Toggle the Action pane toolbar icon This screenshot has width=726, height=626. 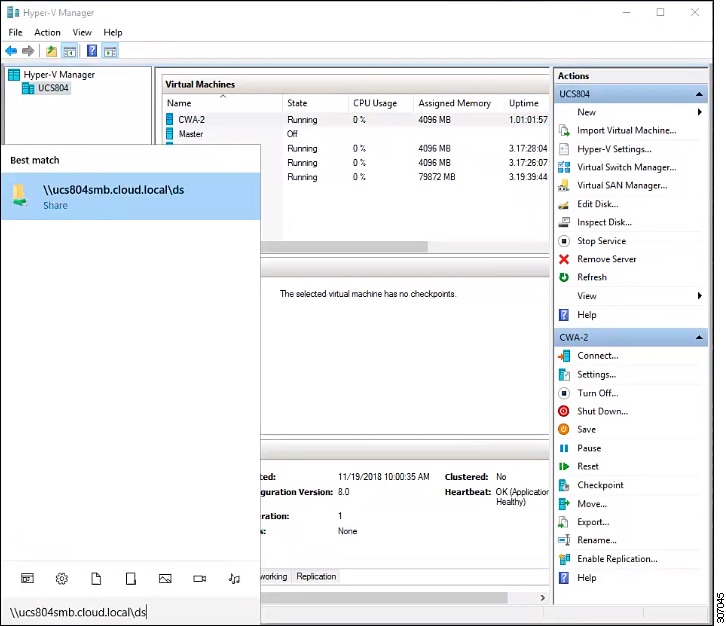pyautogui.click(x=110, y=51)
